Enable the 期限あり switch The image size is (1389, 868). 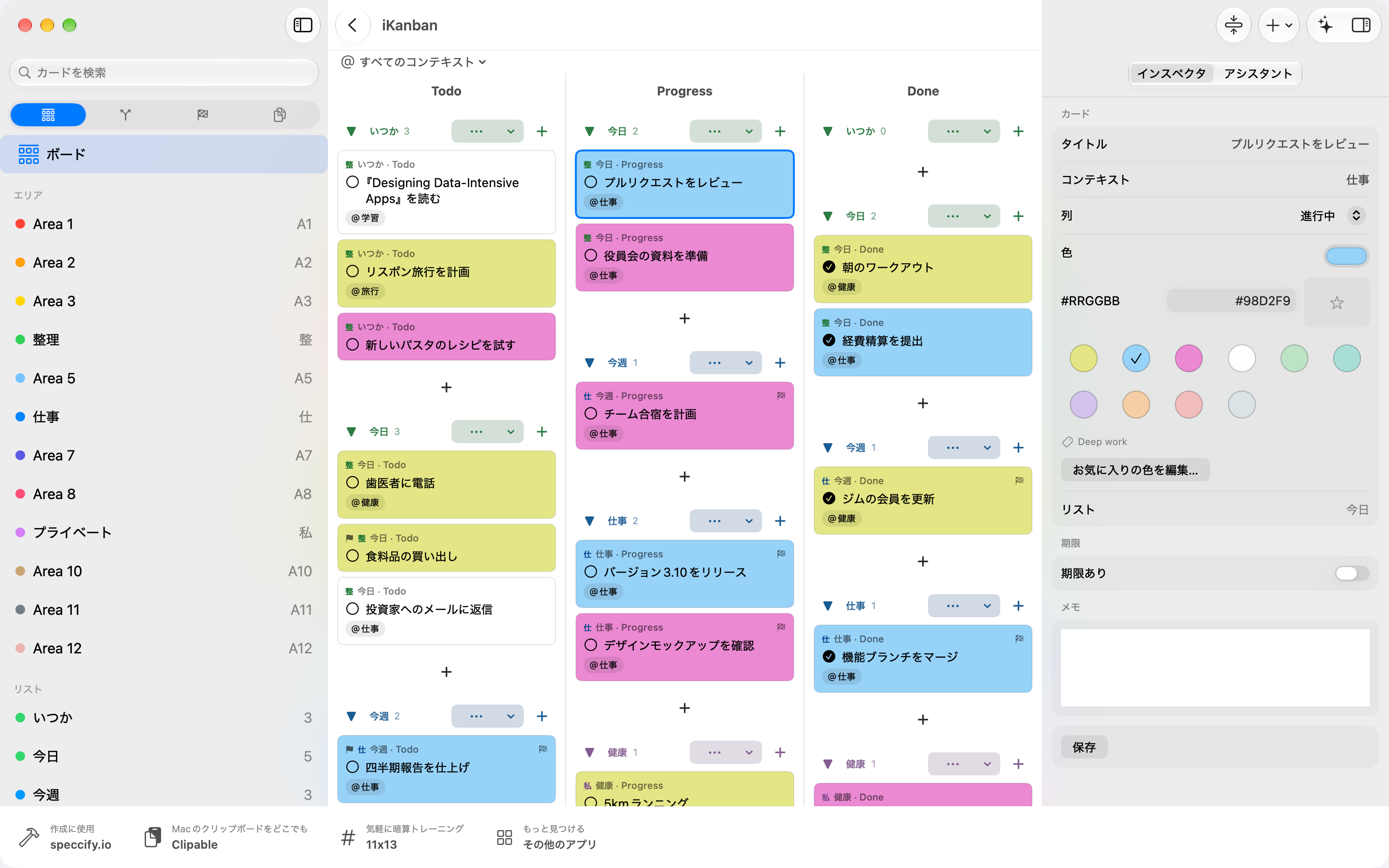point(1352,573)
